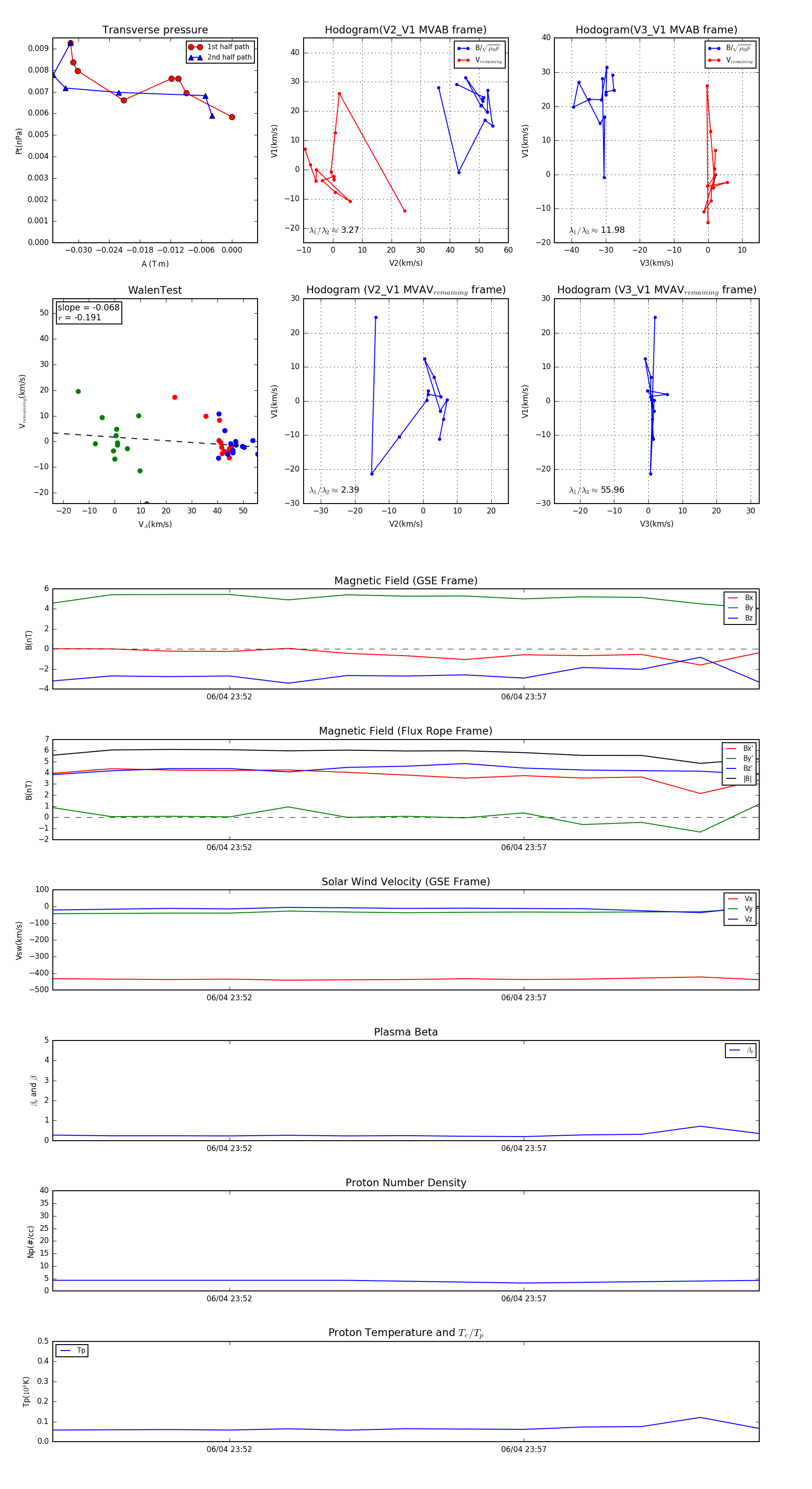Click the Hodogram (V2_V1 MVAV remaining frame) title
This screenshot has height=1489, width=812.
pos(405,290)
